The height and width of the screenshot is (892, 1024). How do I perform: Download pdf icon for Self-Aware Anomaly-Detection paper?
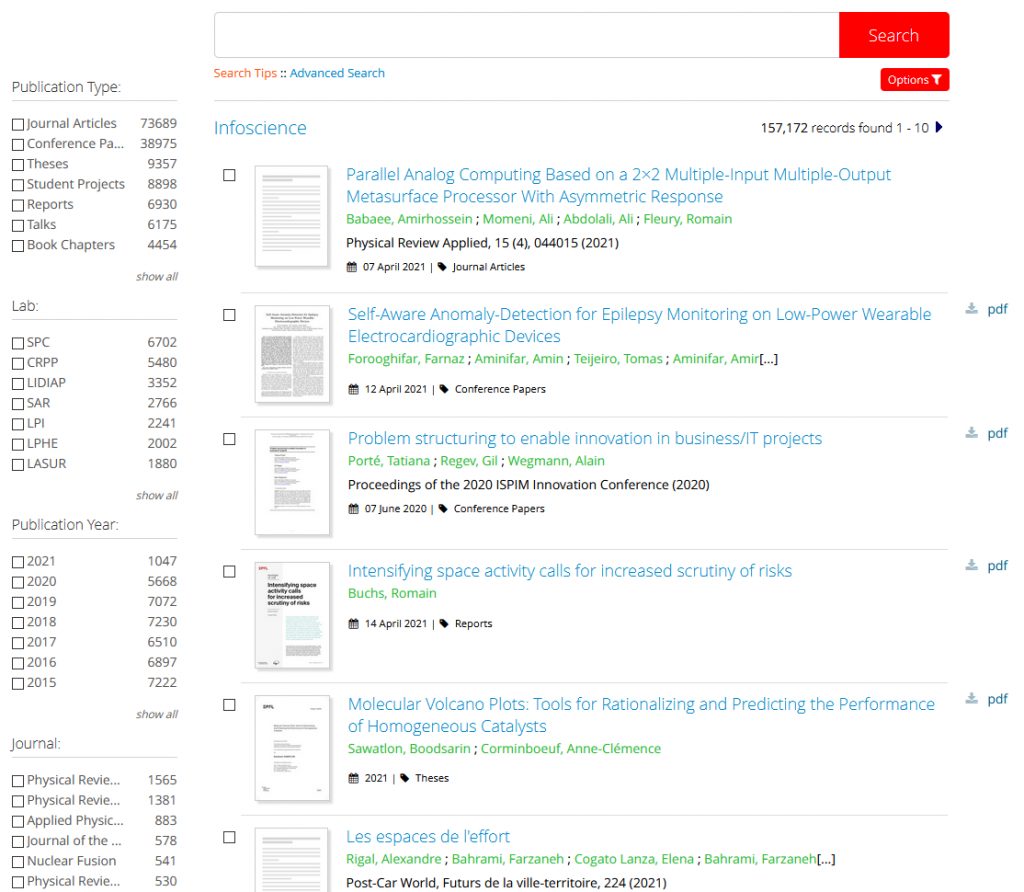tap(971, 309)
